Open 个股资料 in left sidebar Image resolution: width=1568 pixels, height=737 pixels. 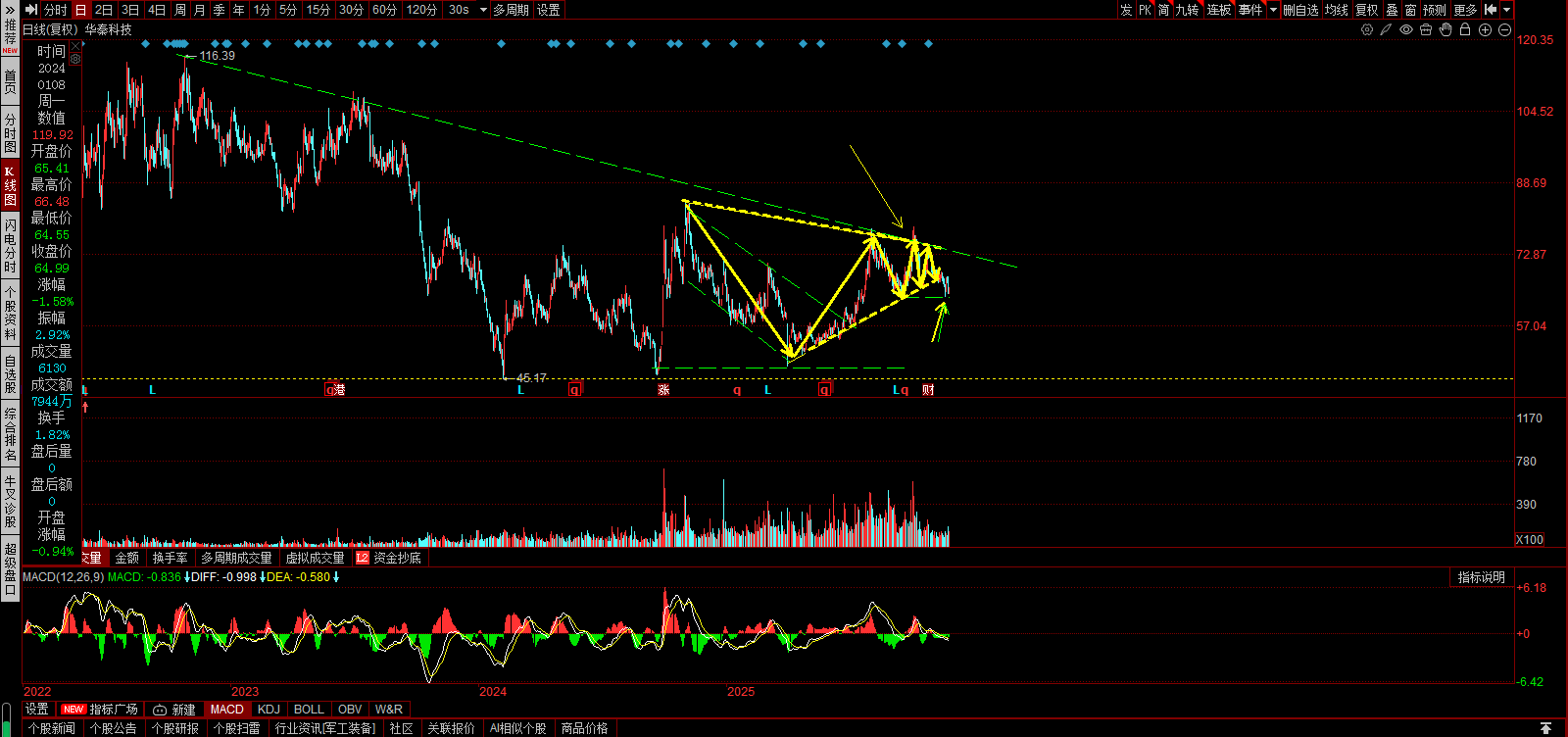pyautogui.click(x=10, y=314)
